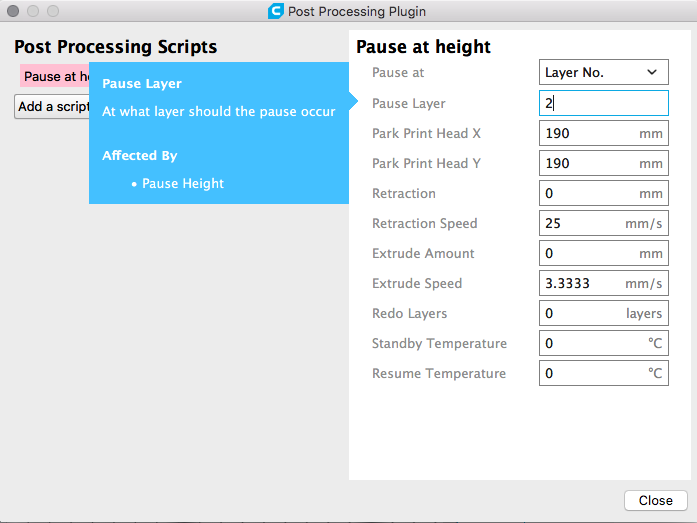
Task: Click the red window close button
Action: 13,11
